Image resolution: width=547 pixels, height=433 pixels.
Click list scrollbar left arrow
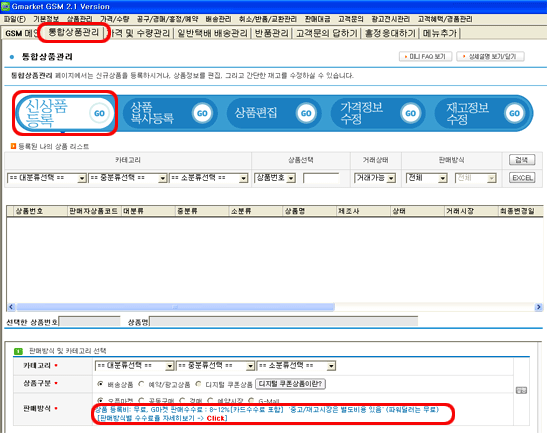point(11,307)
